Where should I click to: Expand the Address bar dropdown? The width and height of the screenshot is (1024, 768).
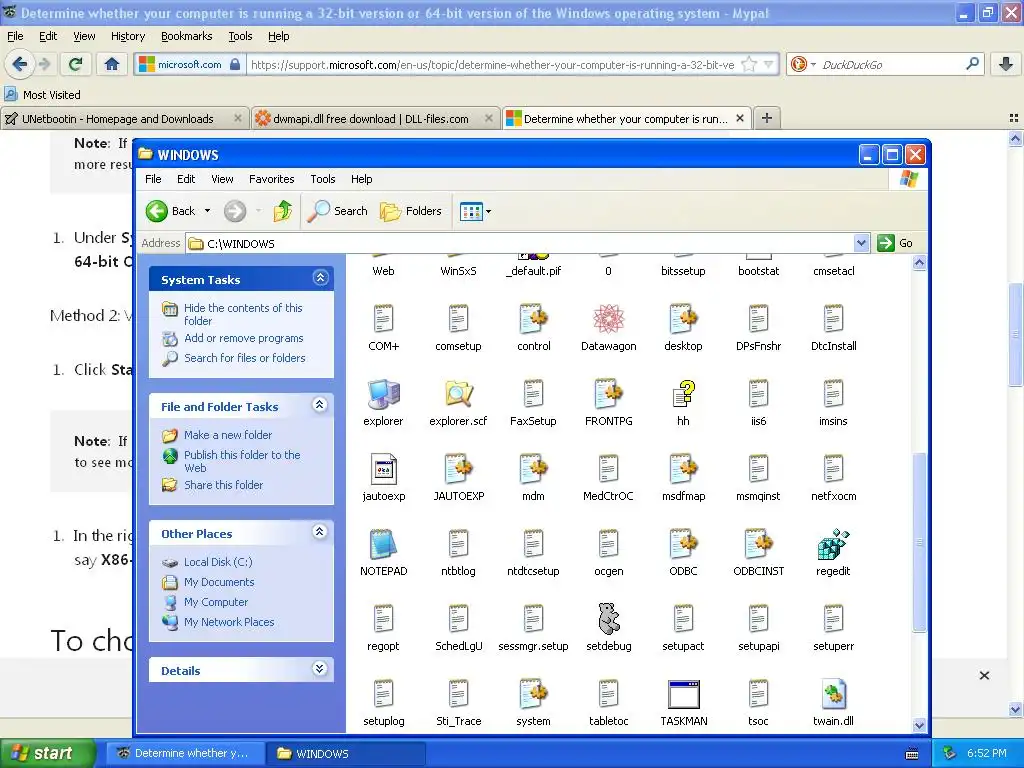point(861,244)
